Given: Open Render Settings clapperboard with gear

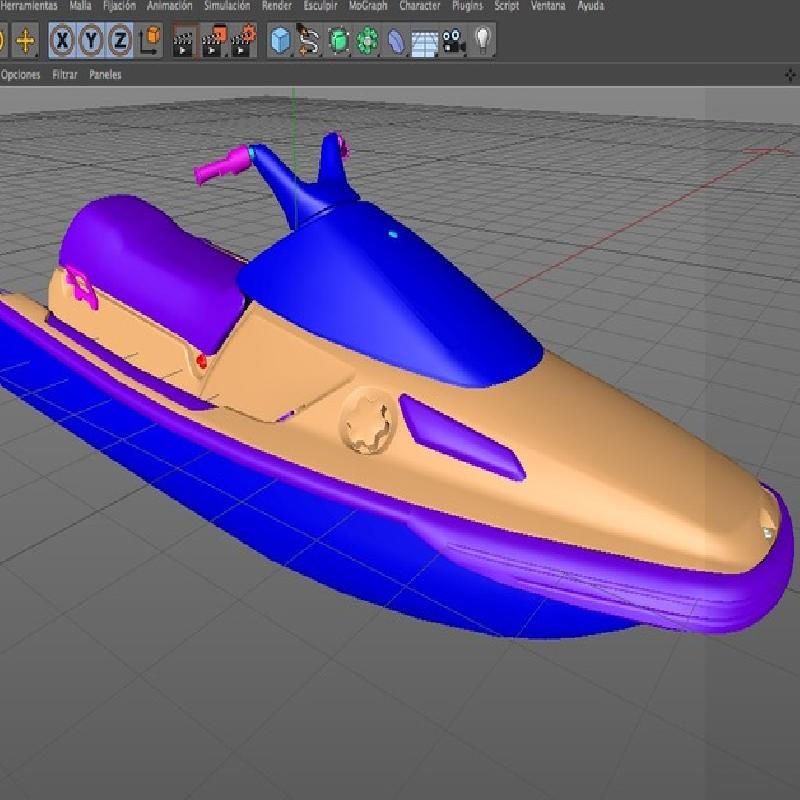Looking at the screenshot, I should point(243,41).
